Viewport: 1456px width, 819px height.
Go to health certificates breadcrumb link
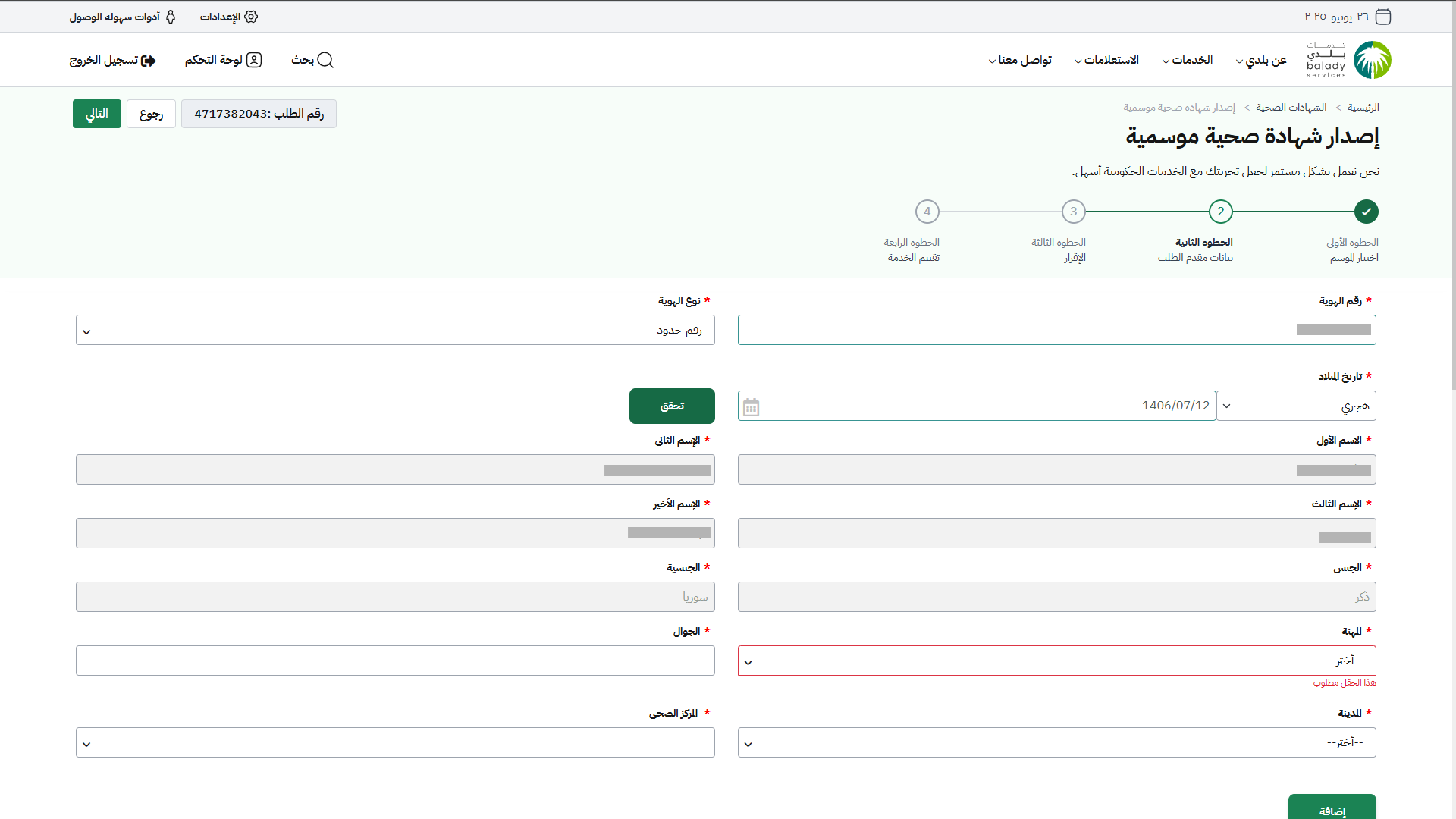coord(1291,108)
